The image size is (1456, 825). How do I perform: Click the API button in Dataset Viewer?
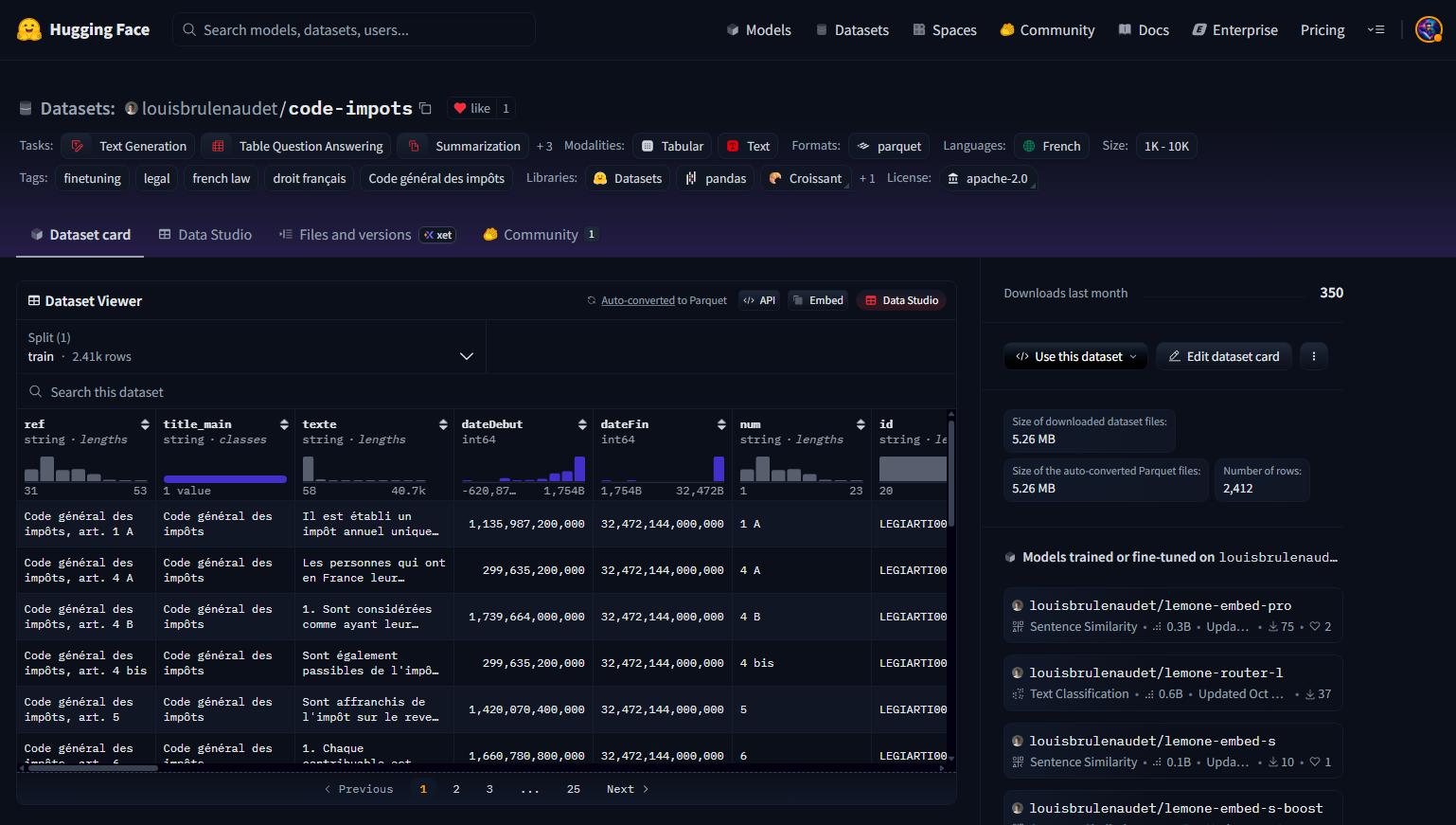(x=759, y=300)
